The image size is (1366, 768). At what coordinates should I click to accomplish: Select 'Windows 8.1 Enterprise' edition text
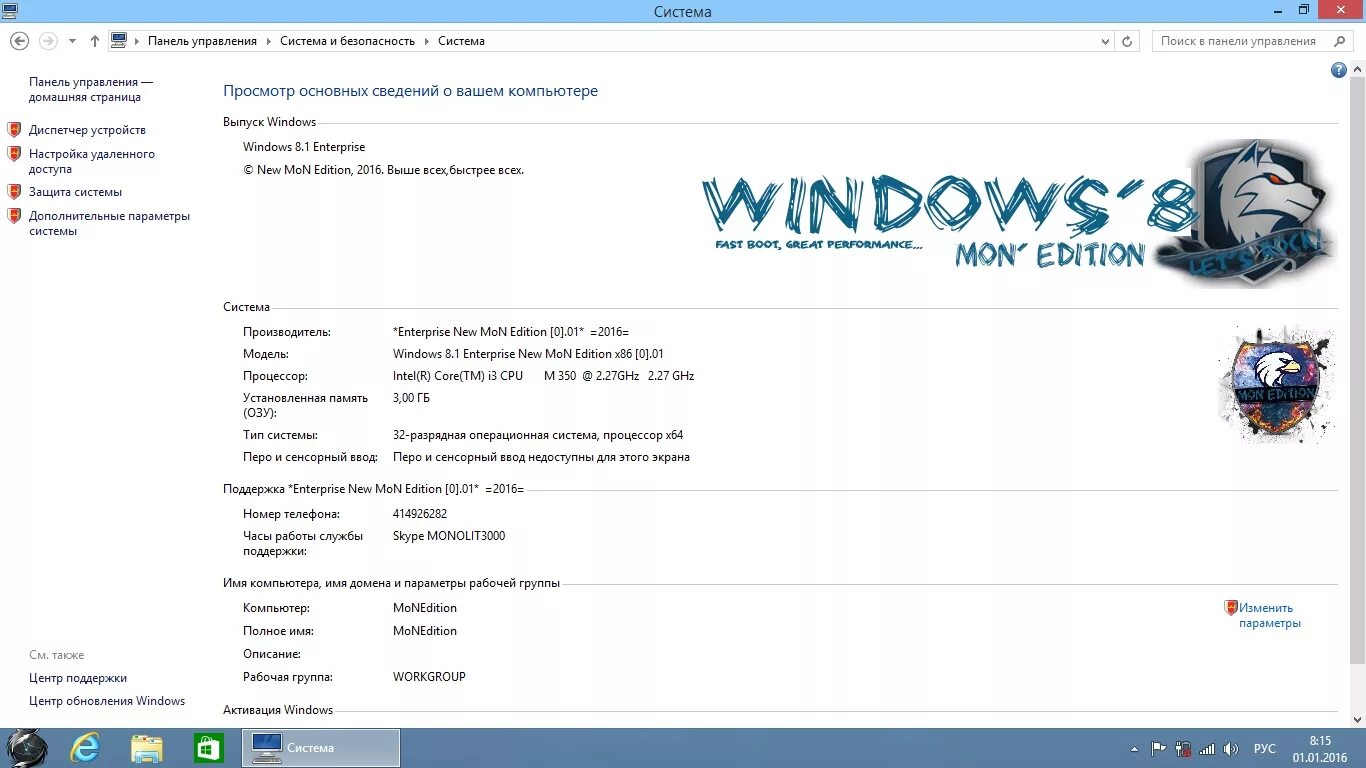[304, 147]
